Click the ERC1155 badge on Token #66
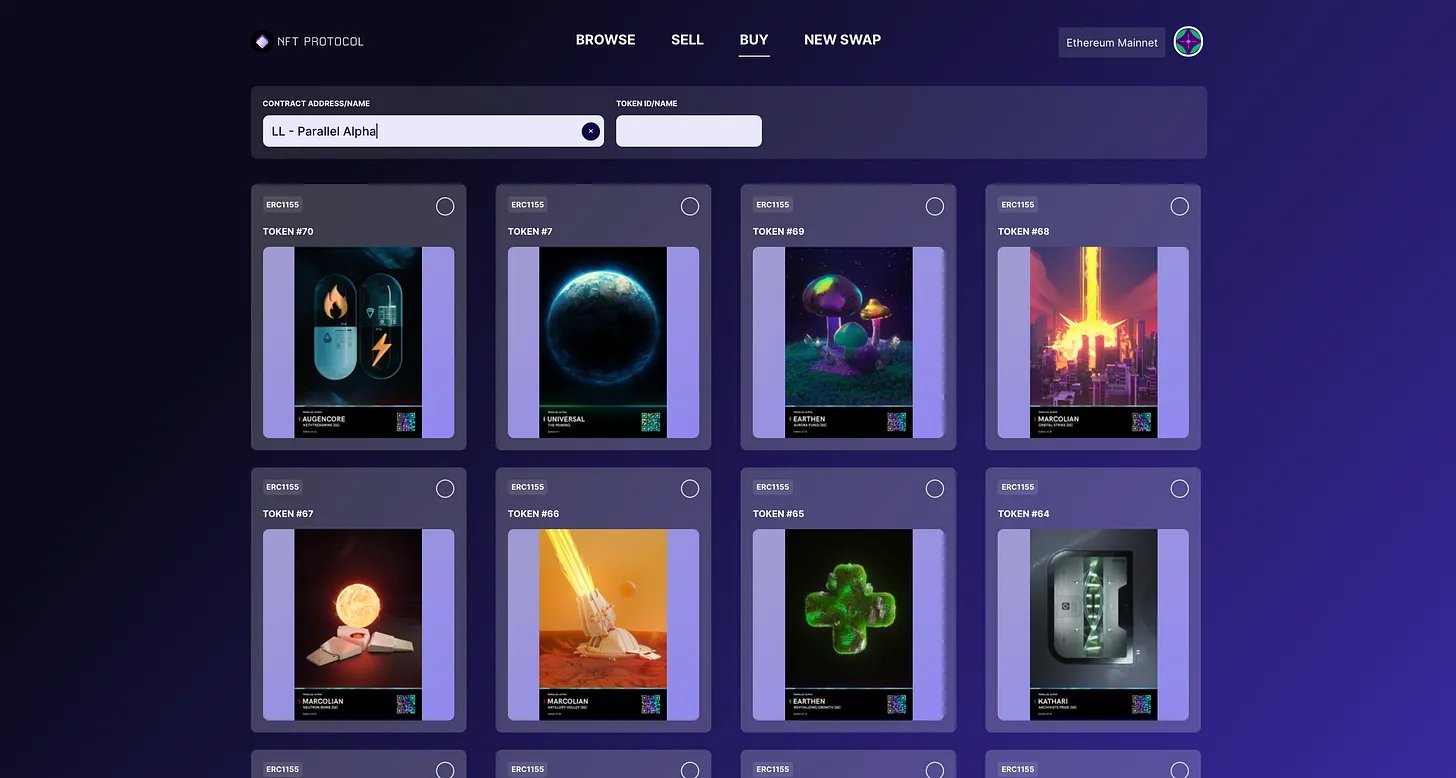The height and width of the screenshot is (778, 1456). coord(528,487)
